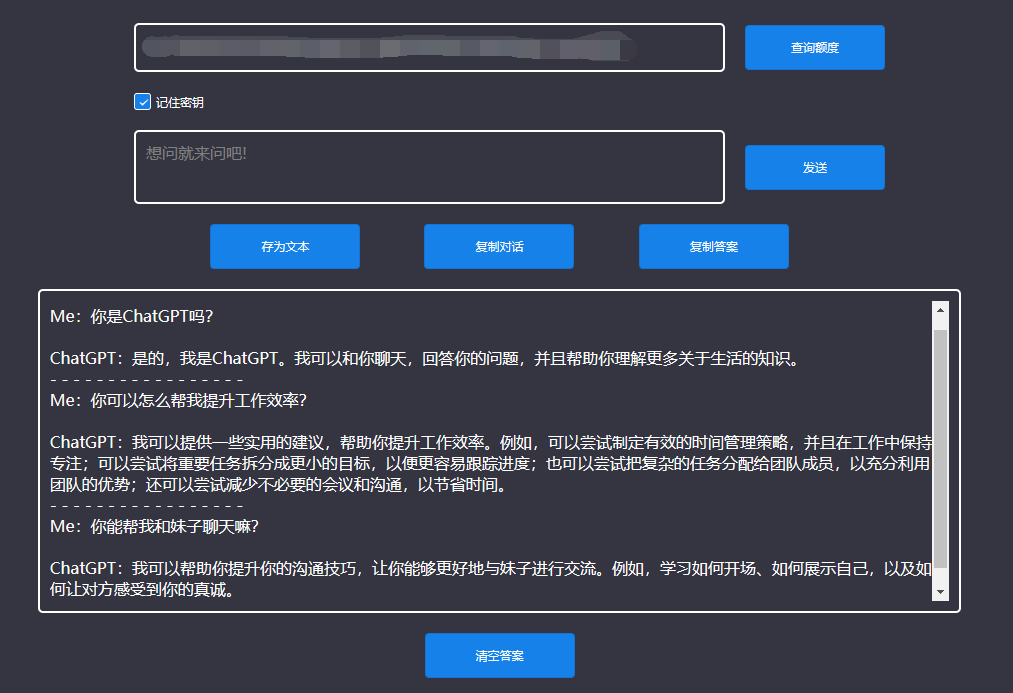Click inside the API key input field

[429, 47]
